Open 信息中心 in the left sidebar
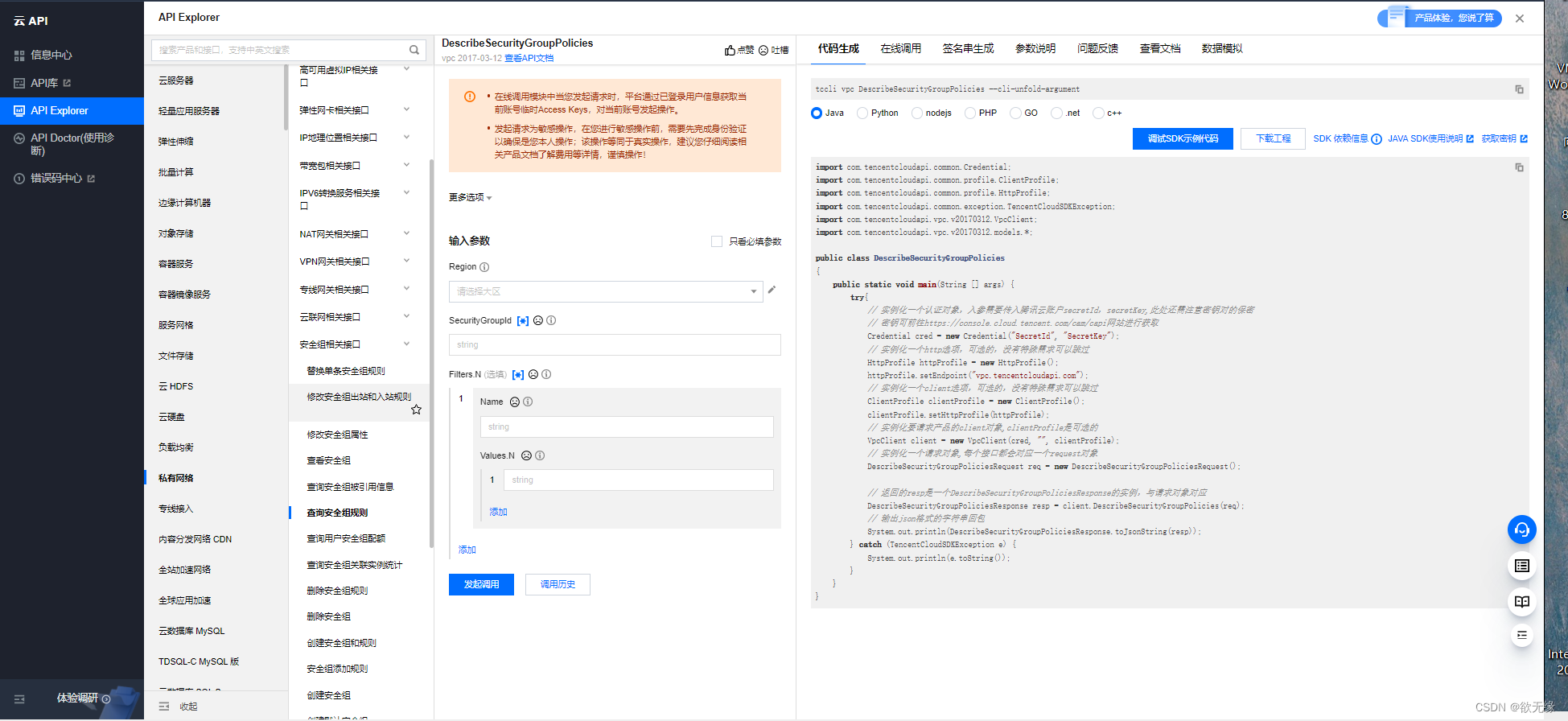The image size is (1568, 721). 51,56
